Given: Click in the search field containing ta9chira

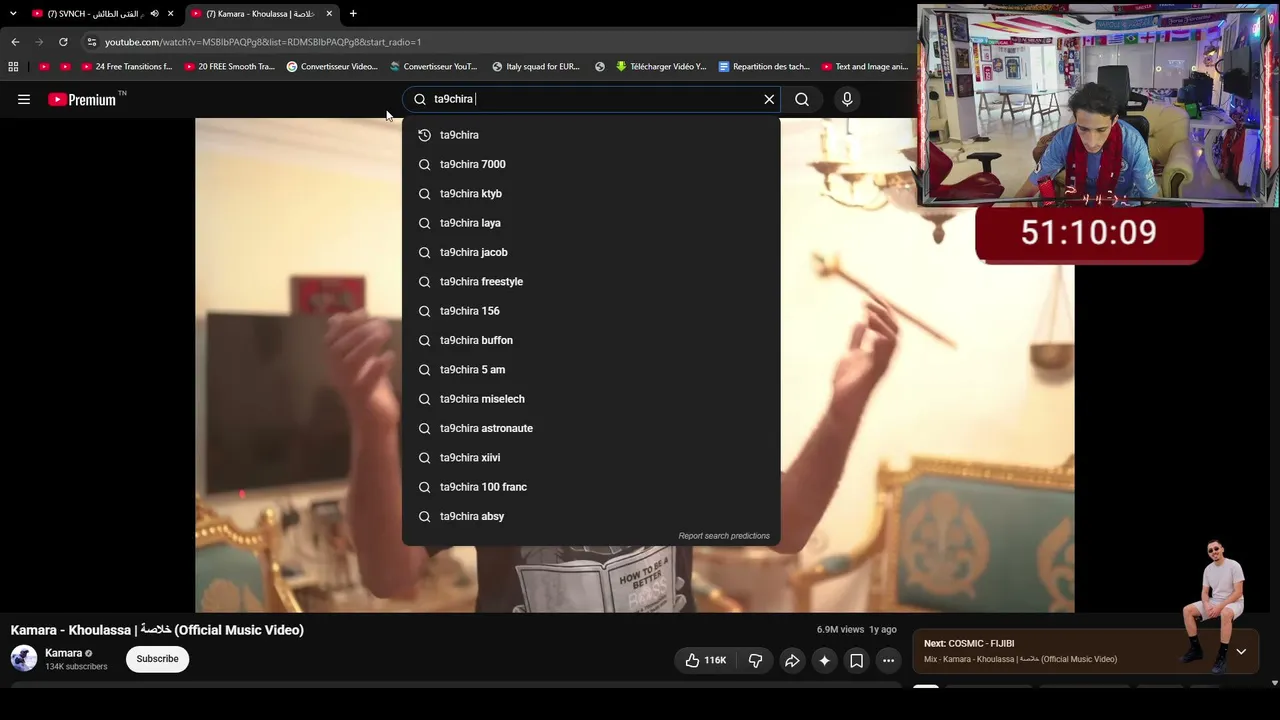Looking at the screenshot, I should pyautogui.click(x=593, y=99).
